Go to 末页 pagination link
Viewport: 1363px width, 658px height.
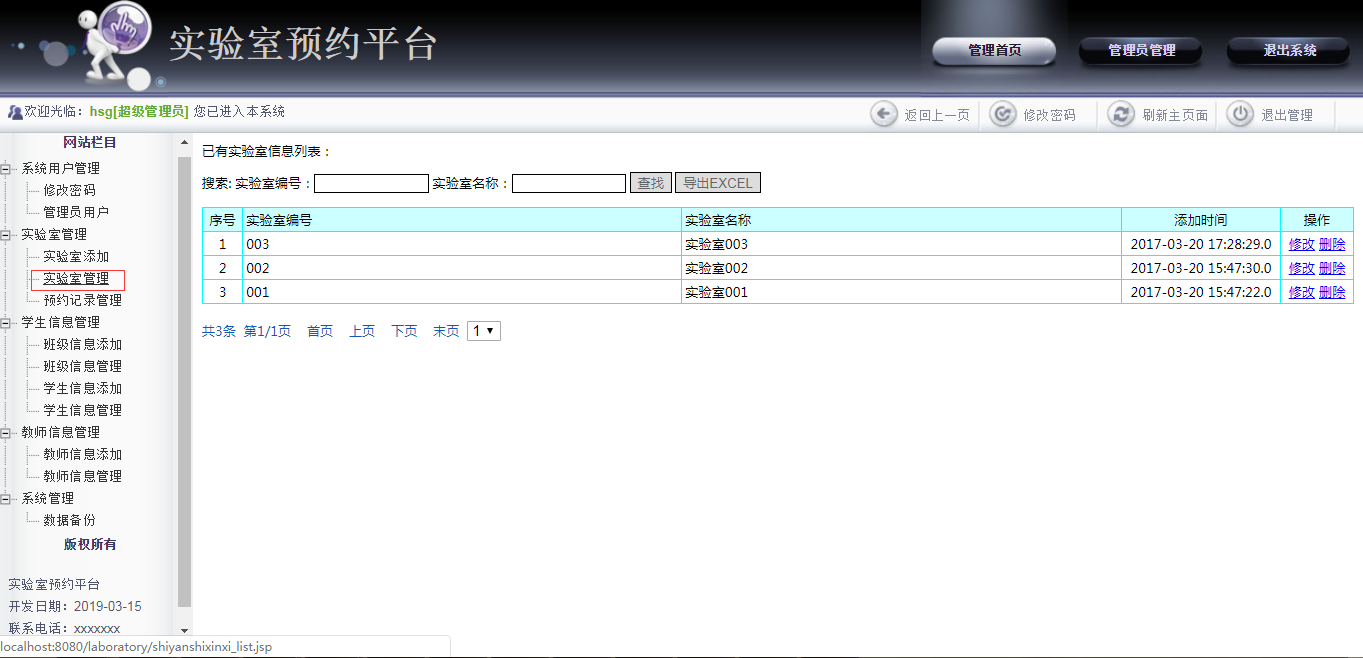click(446, 331)
